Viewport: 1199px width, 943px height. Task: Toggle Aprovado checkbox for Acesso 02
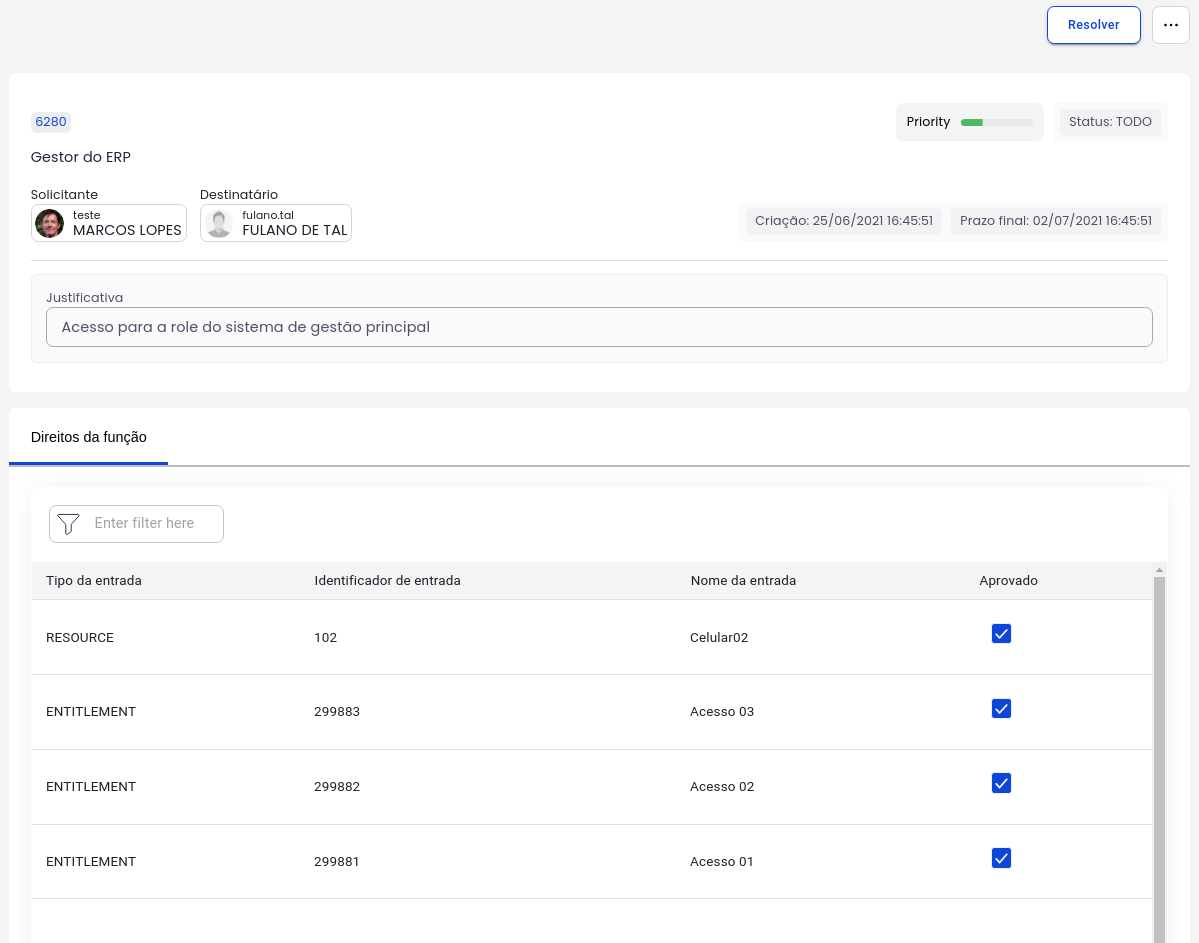point(1001,783)
